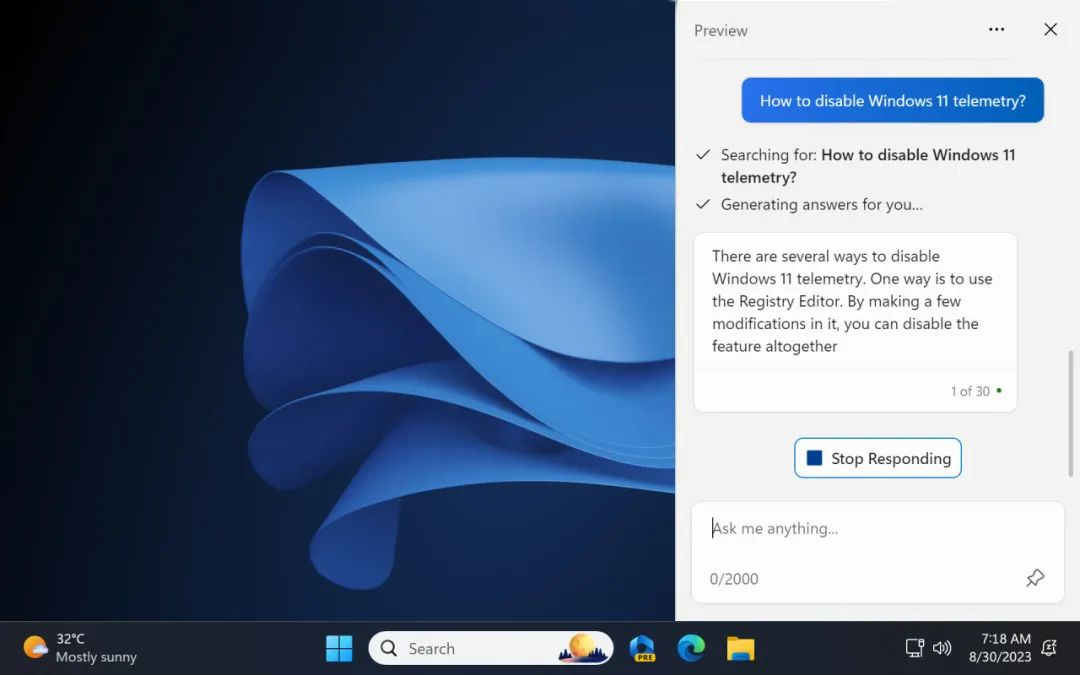The image size is (1080, 675).
Task: Click the network icon in system tray
Action: click(x=914, y=648)
